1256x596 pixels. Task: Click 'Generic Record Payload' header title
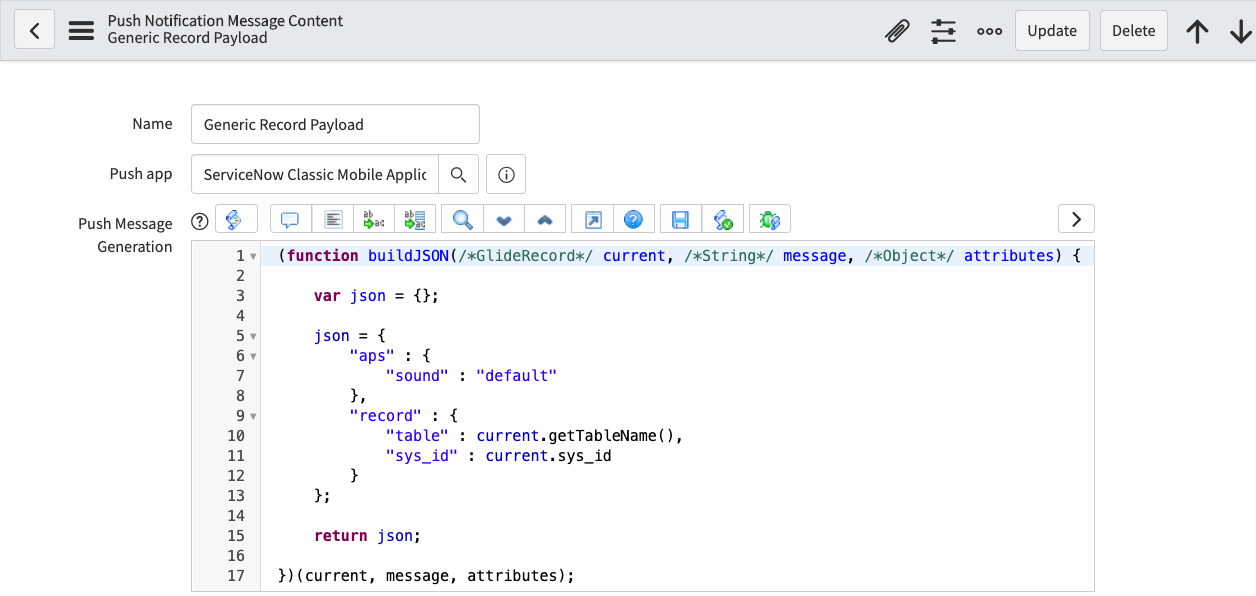click(x=188, y=38)
